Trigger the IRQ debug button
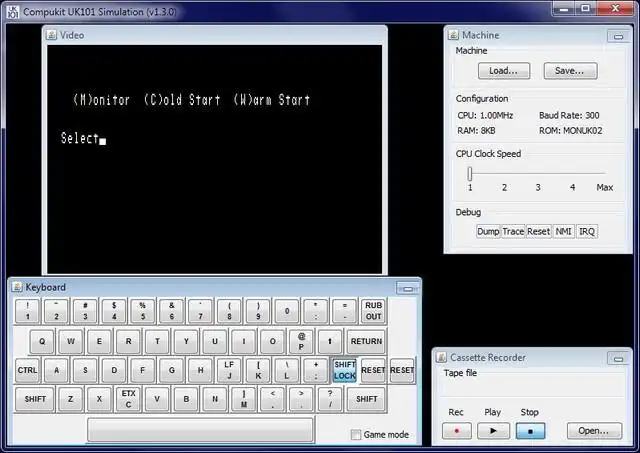640x453 pixels. click(587, 231)
